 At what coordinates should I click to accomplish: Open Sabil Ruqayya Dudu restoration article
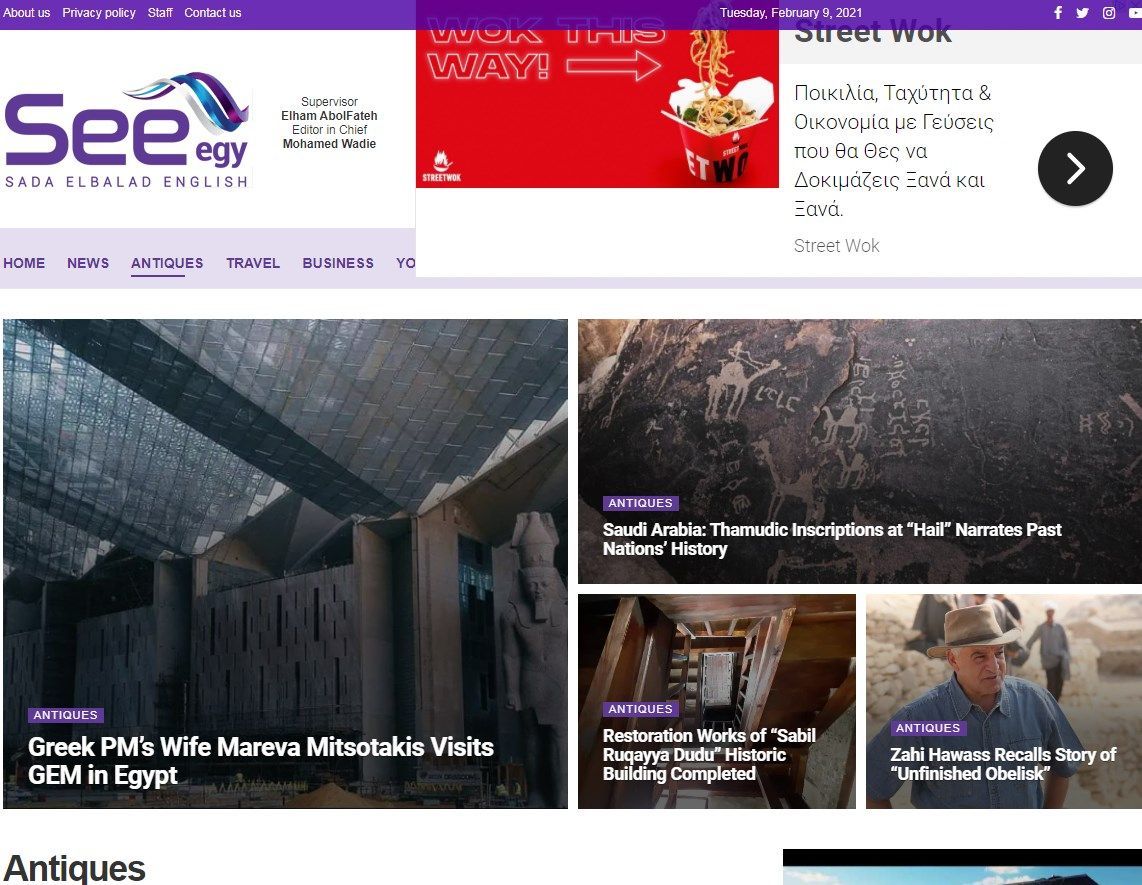[x=709, y=755]
